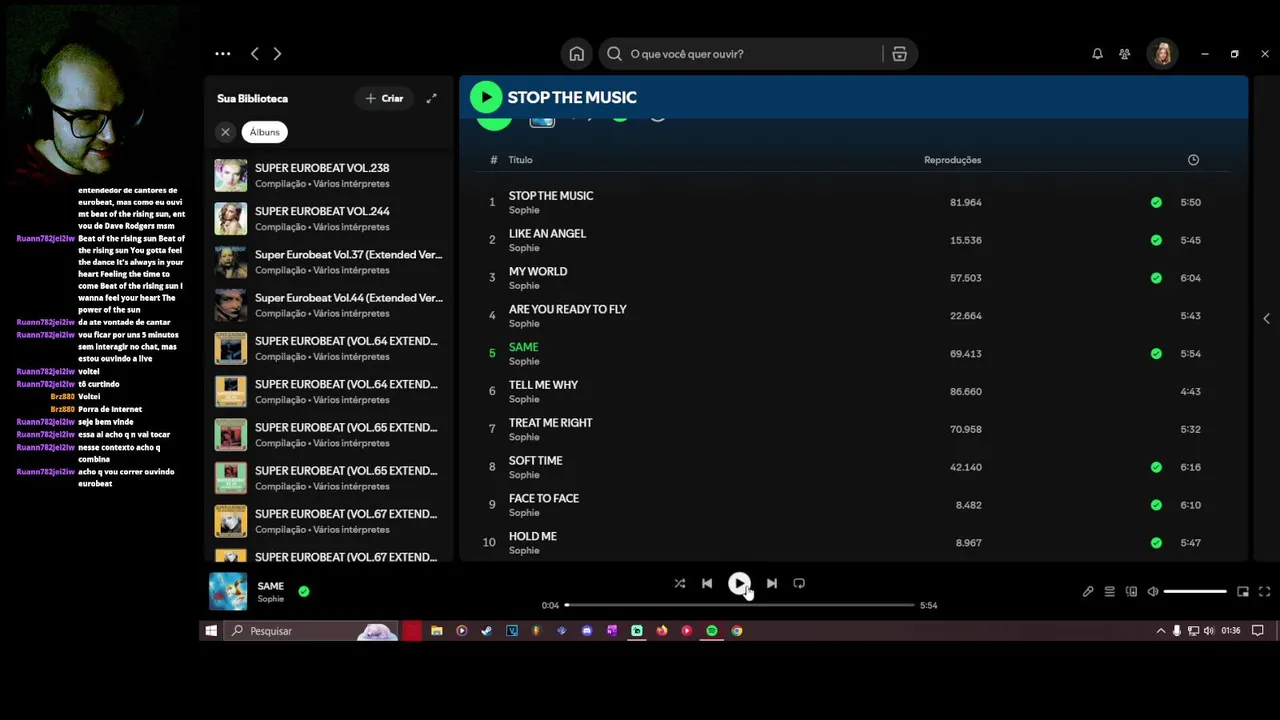1280x720 pixels.
Task: Click the Super Eurobeat Vol.44 cover thumbnail
Action: [x=230, y=304]
